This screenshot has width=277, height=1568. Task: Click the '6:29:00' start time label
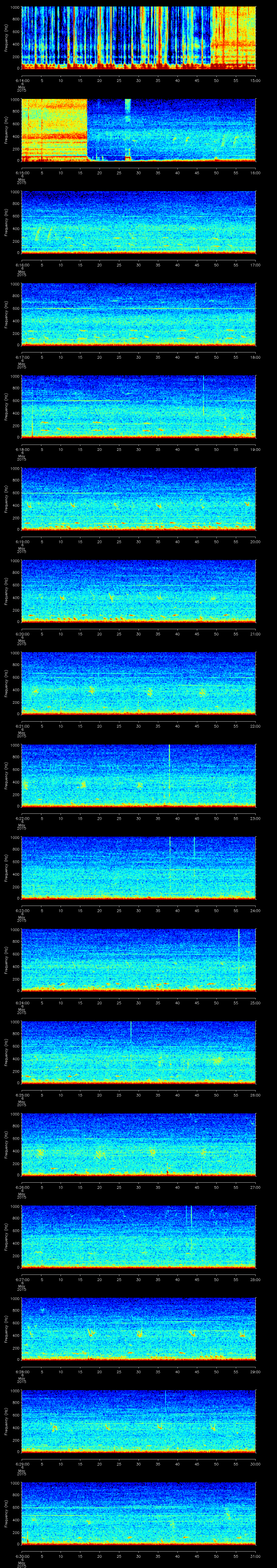click(22, 1464)
